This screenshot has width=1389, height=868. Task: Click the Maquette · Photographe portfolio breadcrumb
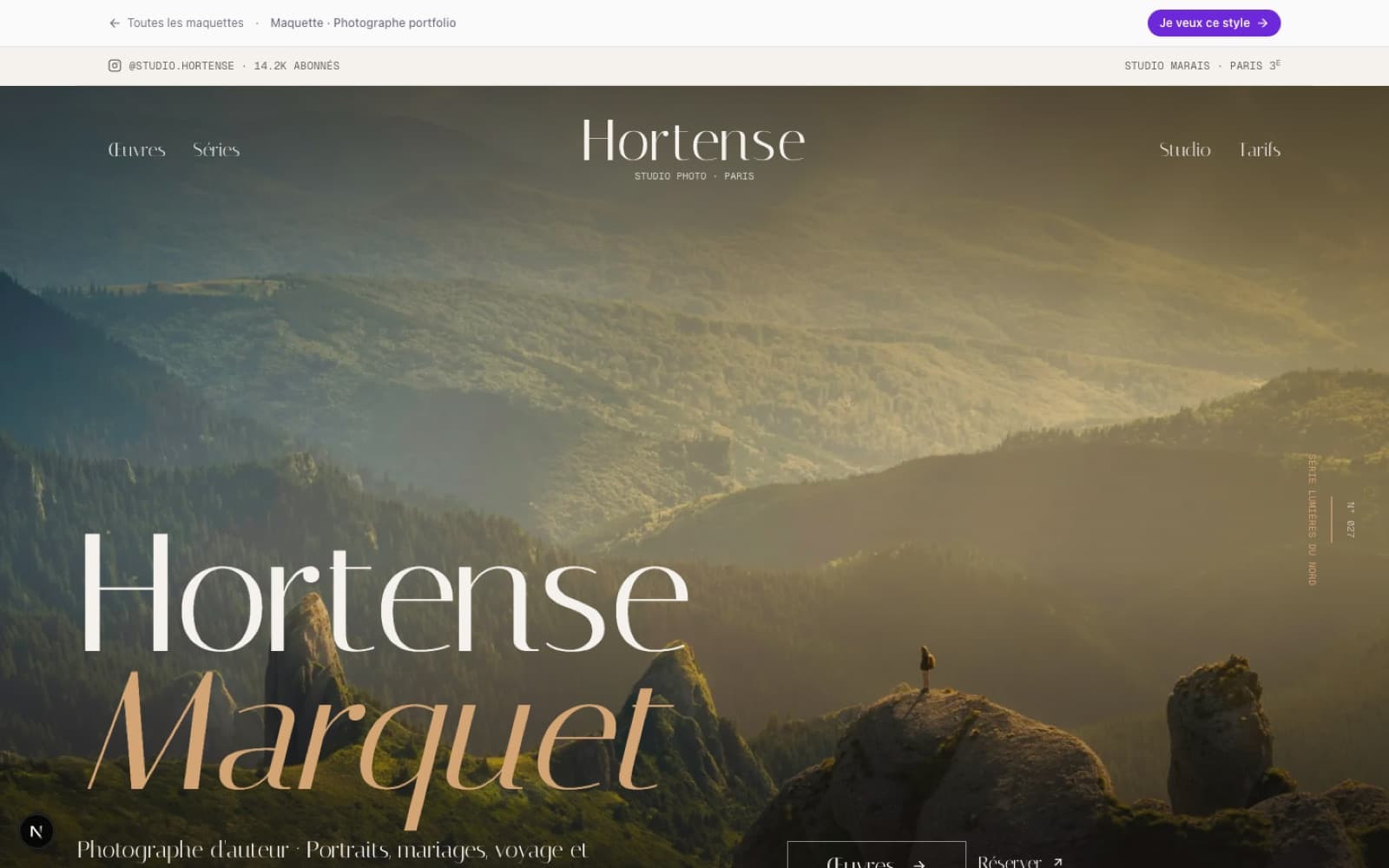pyautogui.click(x=363, y=23)
